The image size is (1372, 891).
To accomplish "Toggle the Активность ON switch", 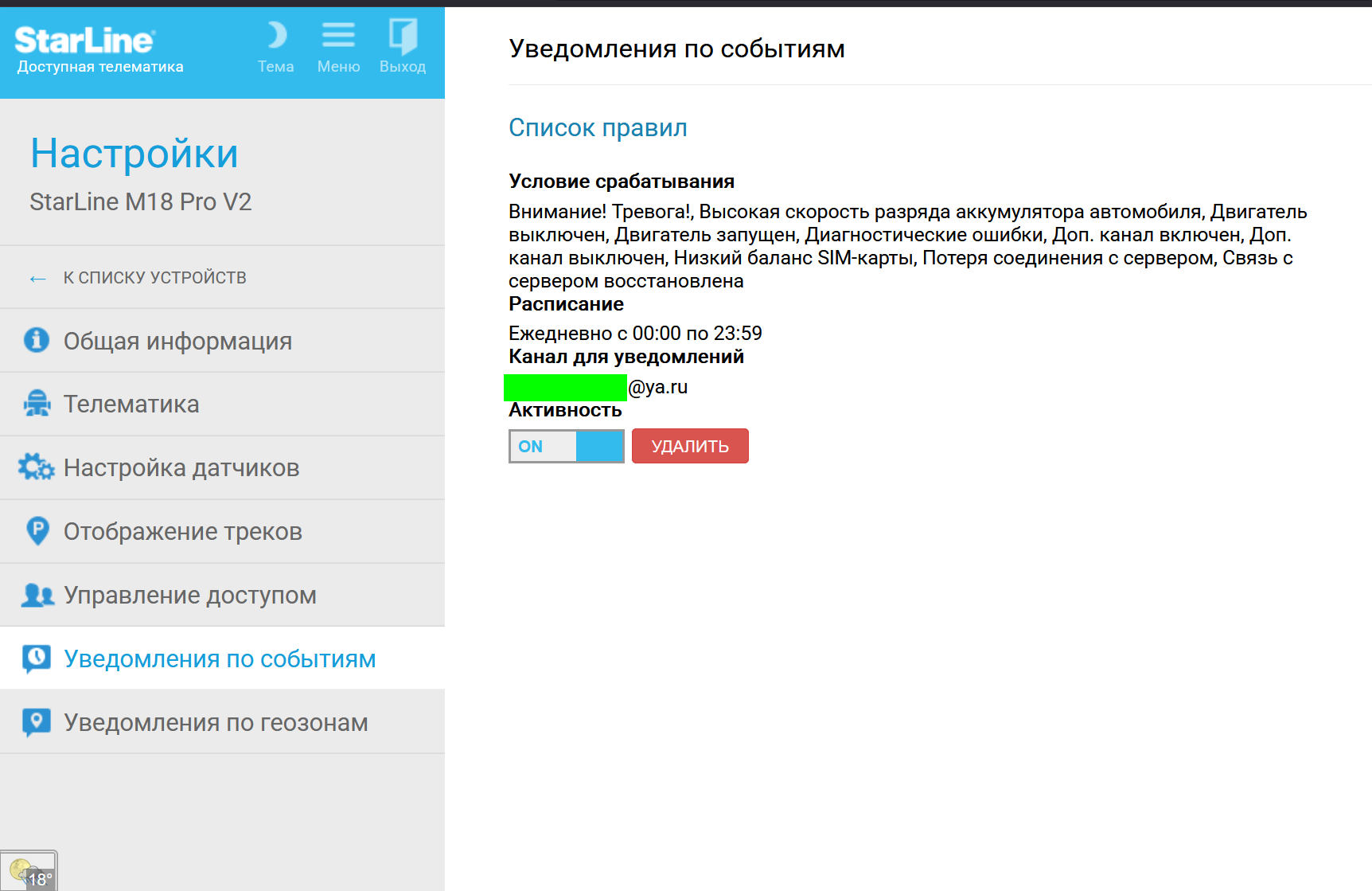I will point(567,446).
